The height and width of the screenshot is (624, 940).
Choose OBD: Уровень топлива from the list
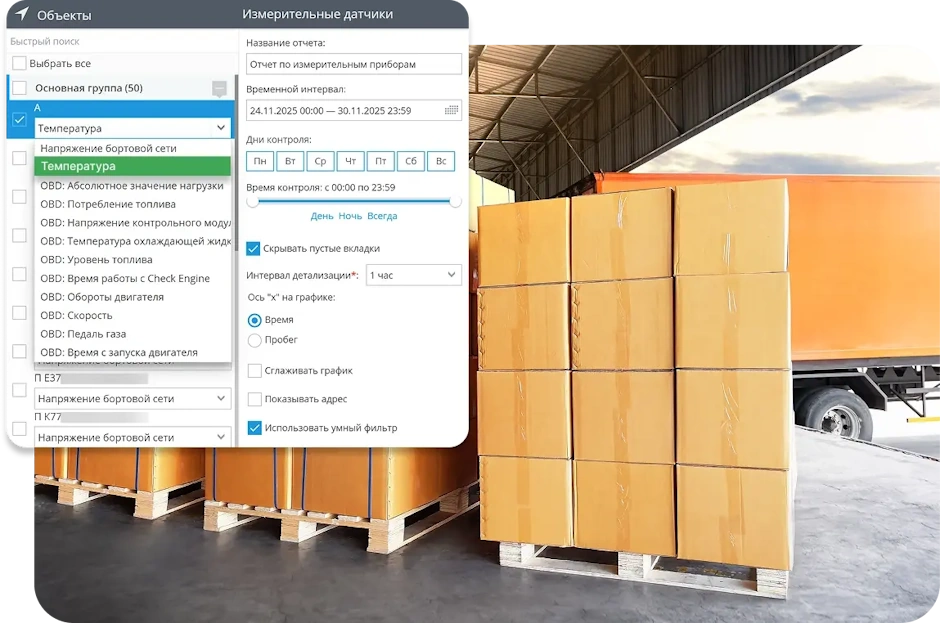coord(96,260)
